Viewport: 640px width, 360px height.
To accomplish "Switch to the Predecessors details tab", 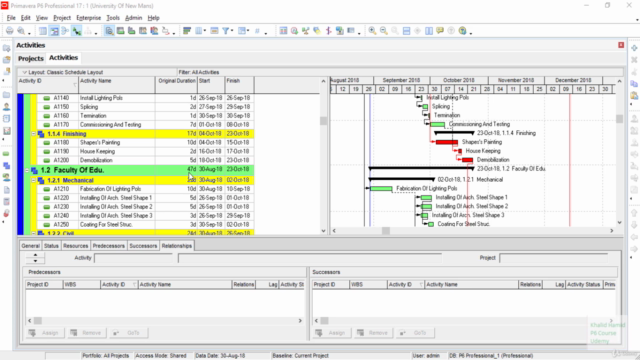I will [x=109, y=246].
